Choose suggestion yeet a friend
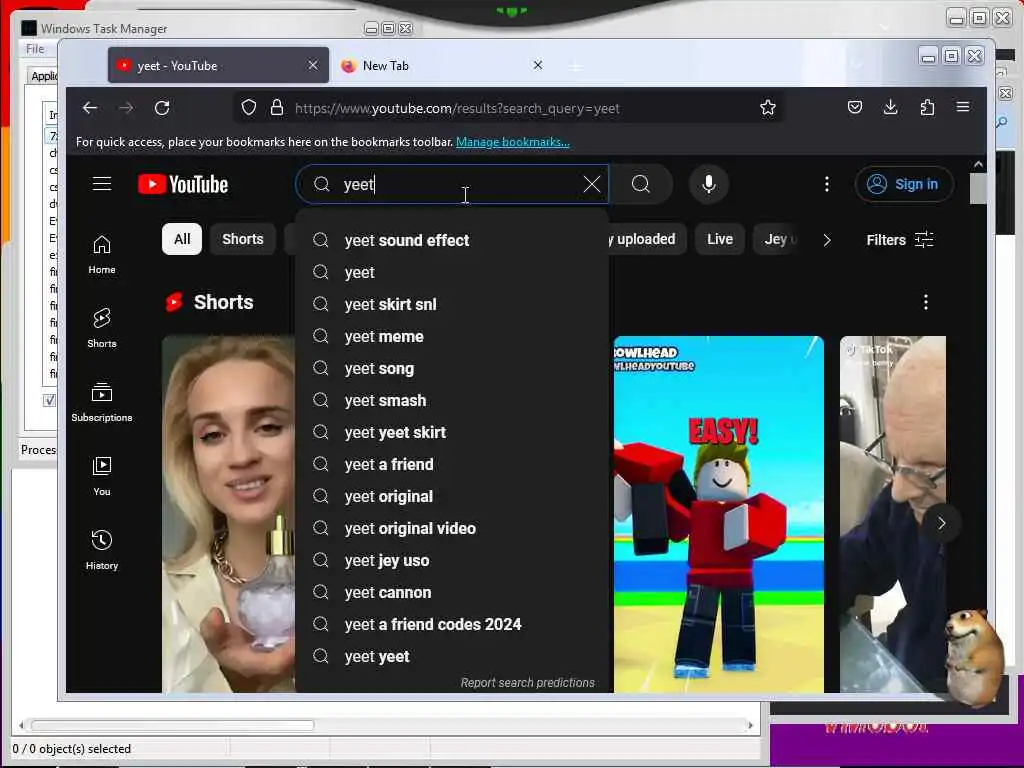This screenshot has height=768, width=1024. [452, 464]
